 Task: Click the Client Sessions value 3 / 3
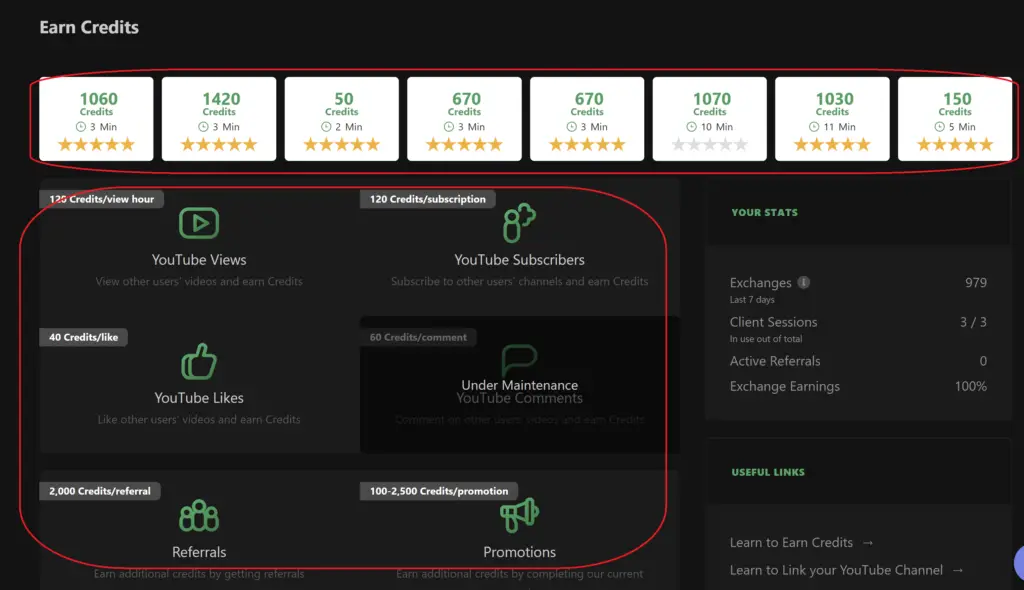click(973, 321)
